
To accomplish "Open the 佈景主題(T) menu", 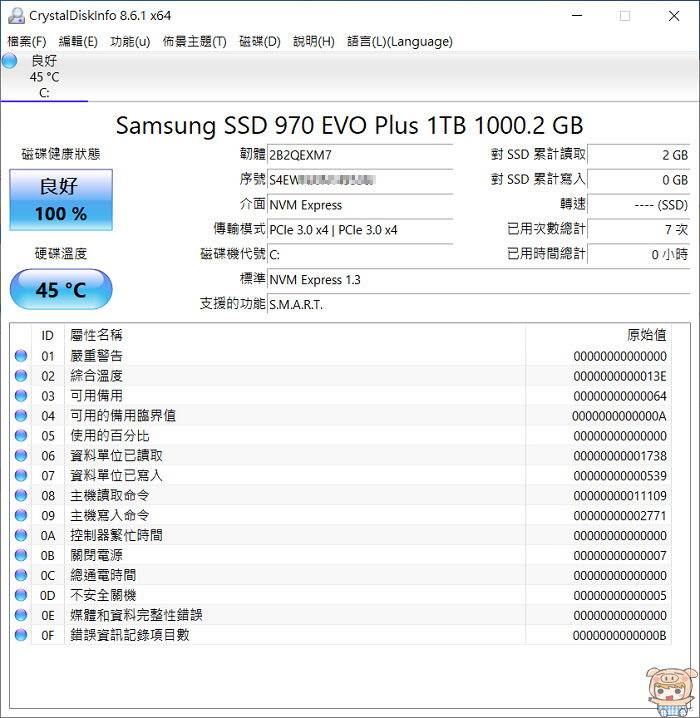I will tap(195, 42).
